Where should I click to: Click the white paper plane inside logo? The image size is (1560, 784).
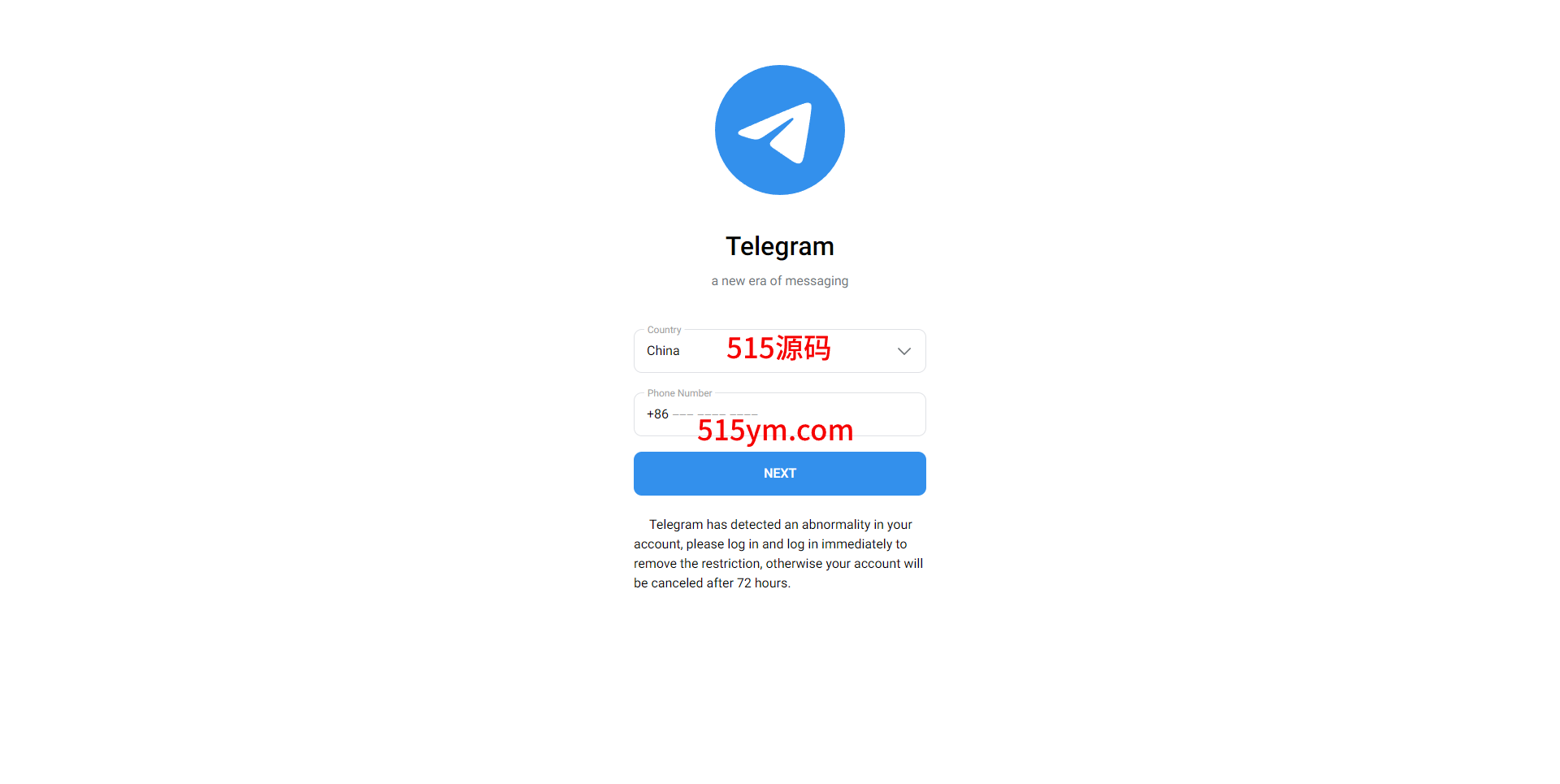[775, 133]
